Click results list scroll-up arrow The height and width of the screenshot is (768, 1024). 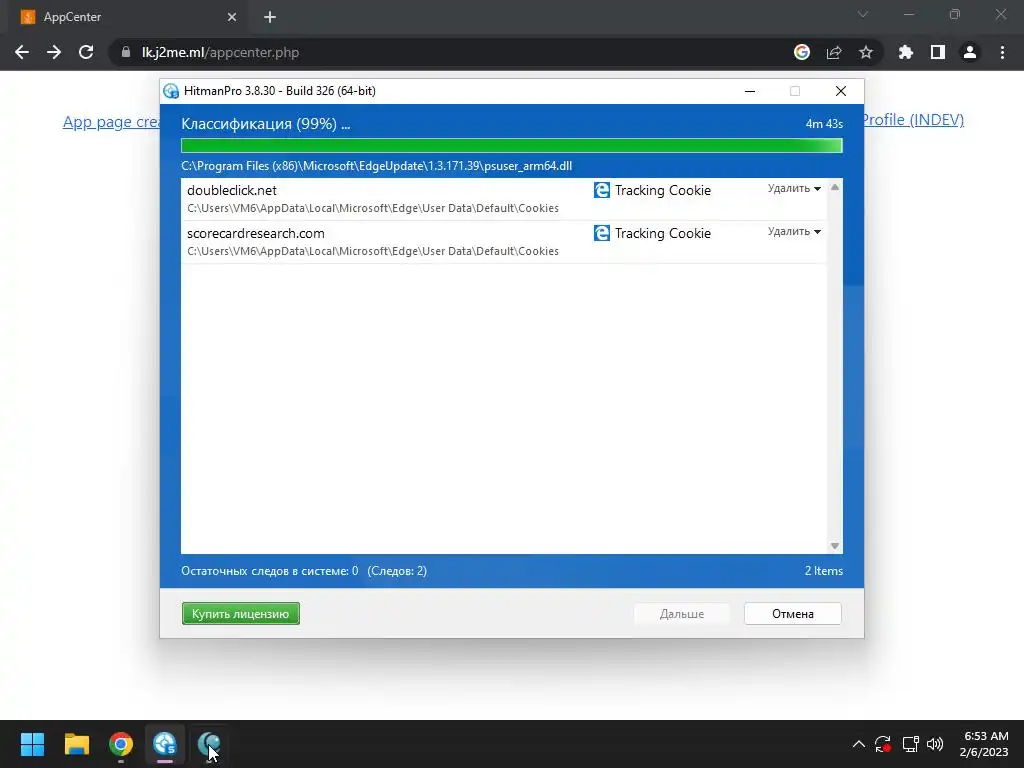tap(835, 187)
